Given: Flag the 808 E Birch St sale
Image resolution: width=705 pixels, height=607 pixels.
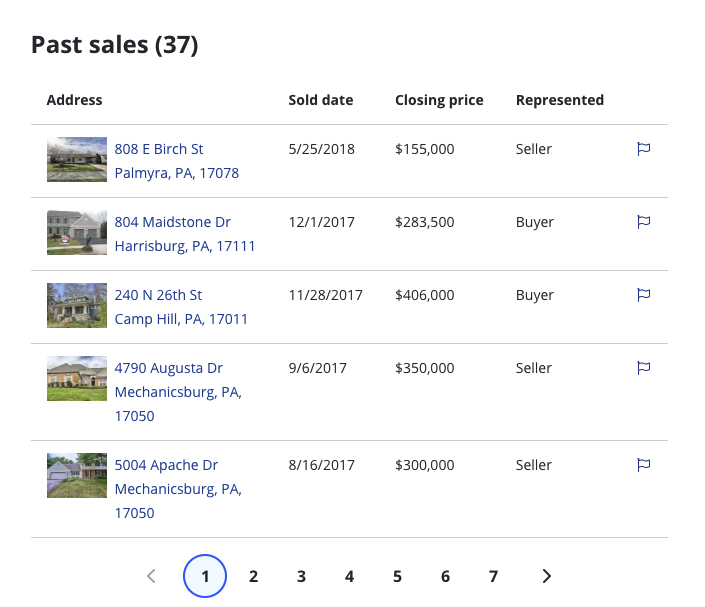Looking at the screenshot, I should (644, 149).
